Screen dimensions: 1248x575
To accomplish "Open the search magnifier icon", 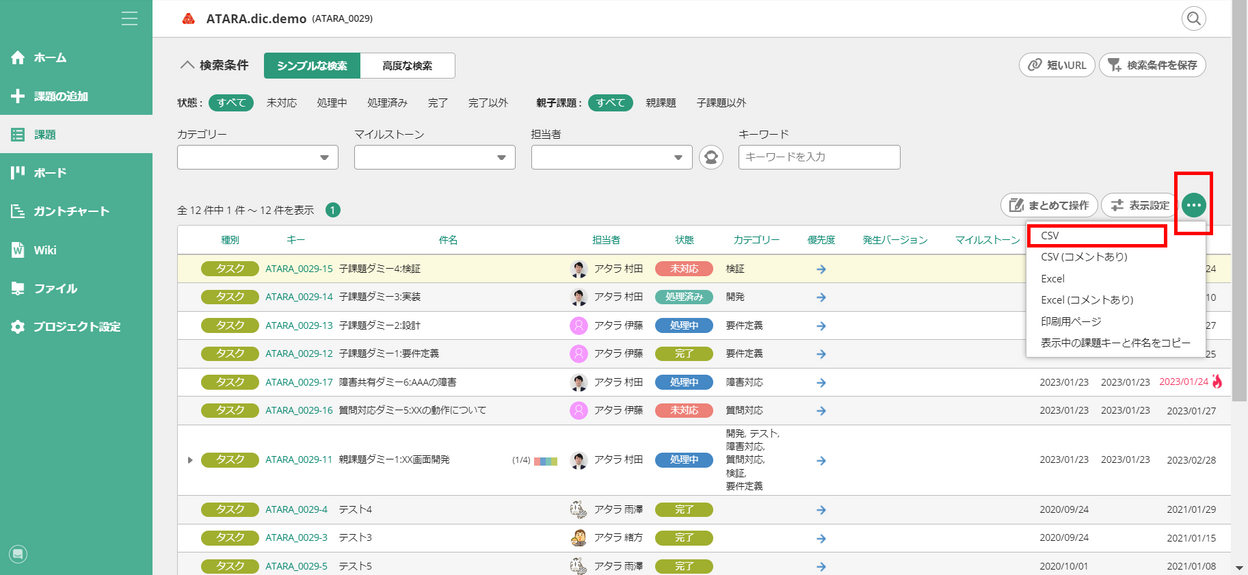I will (x=1194, y=18).
